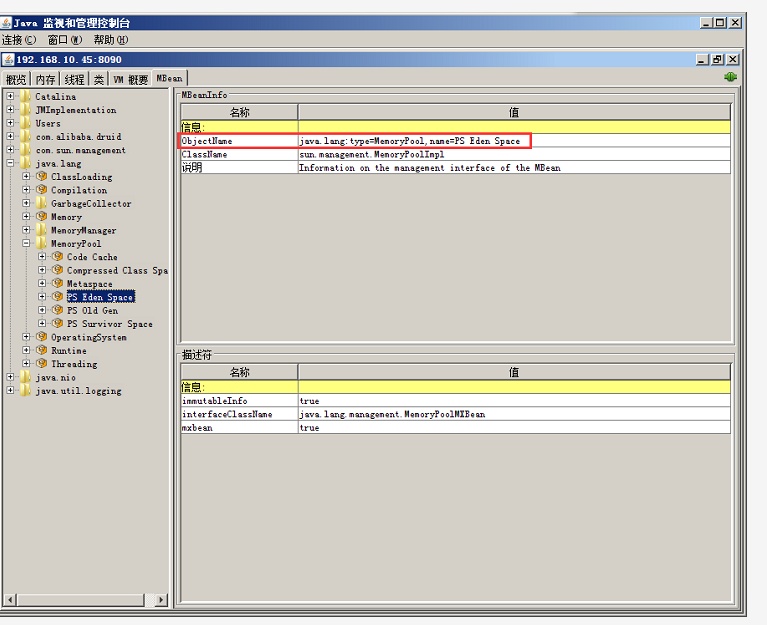Screen dimensions: 767x625
Task: Click the immutableInfo row
Action: point(455,401)
